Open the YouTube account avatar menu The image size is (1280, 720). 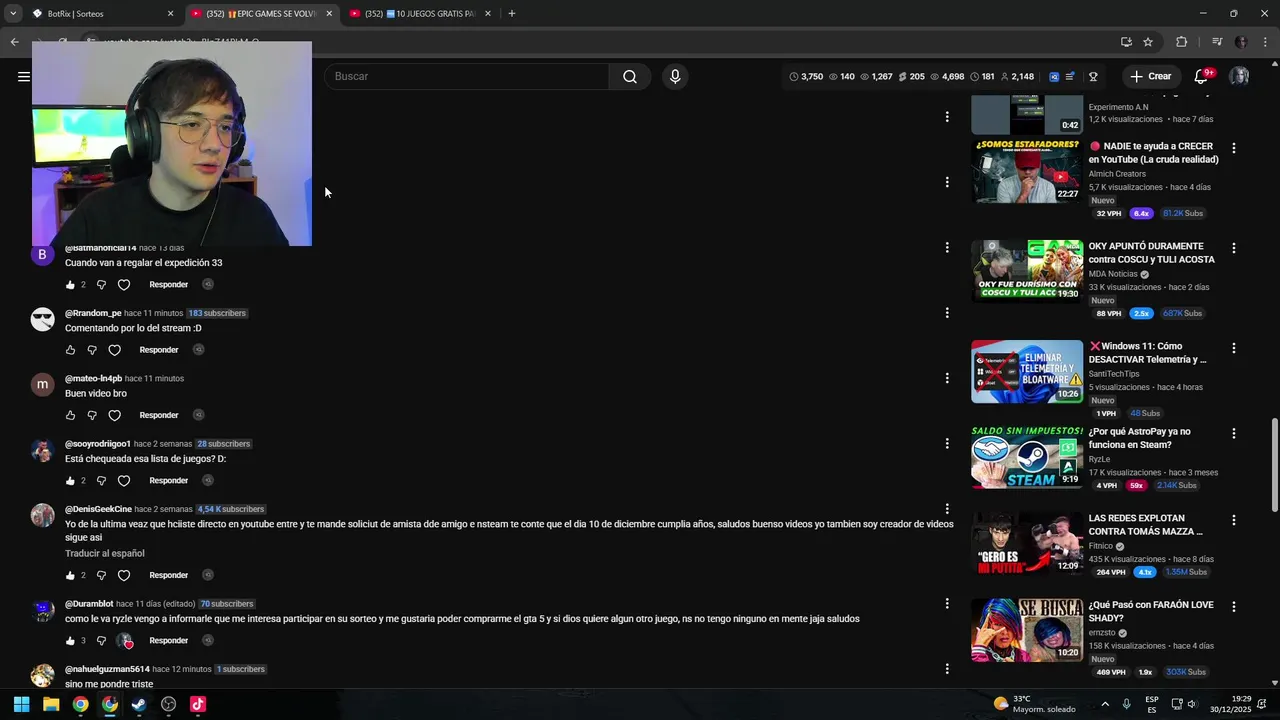point(1239,76)
